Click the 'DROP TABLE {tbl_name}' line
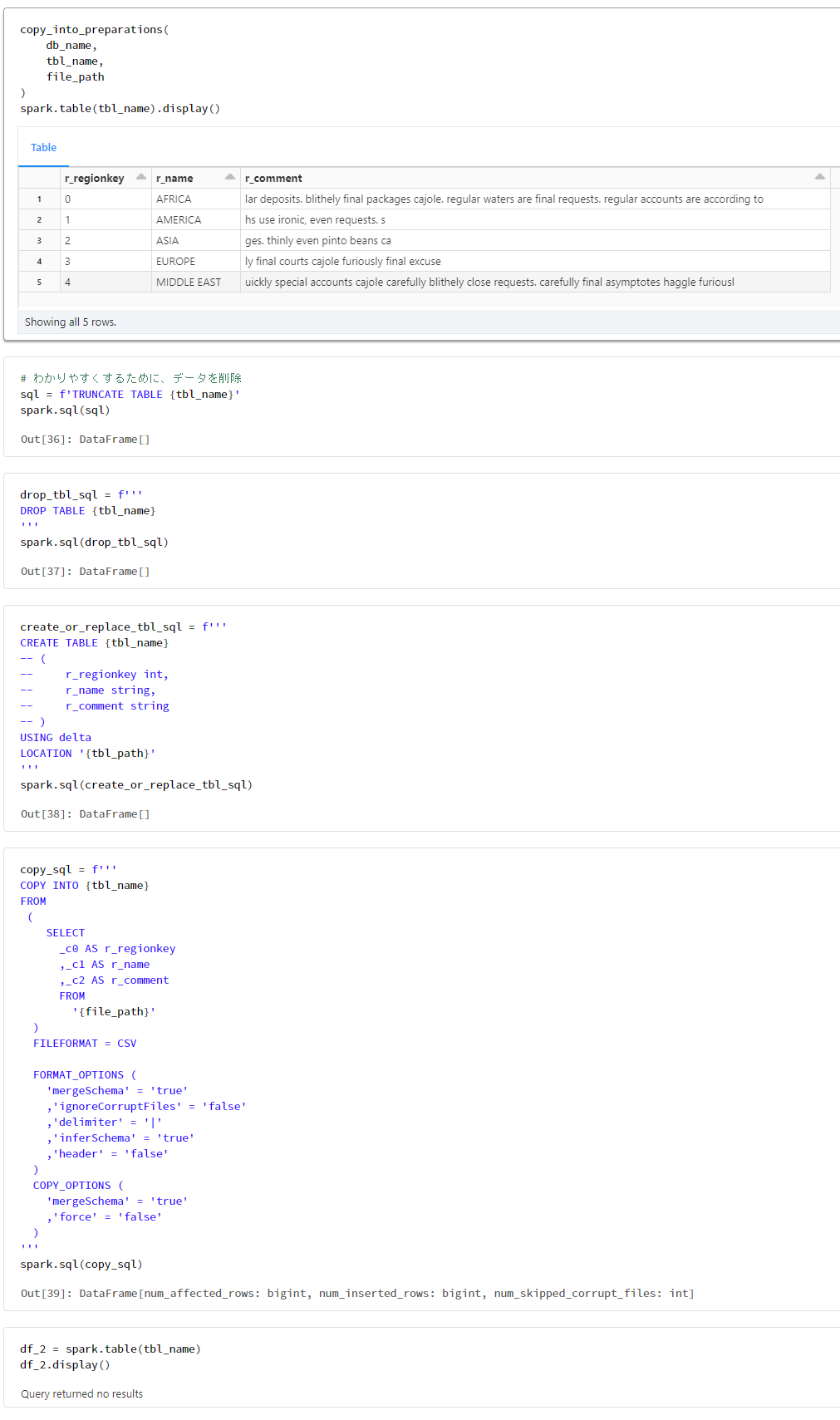 (x=88, y=511)
